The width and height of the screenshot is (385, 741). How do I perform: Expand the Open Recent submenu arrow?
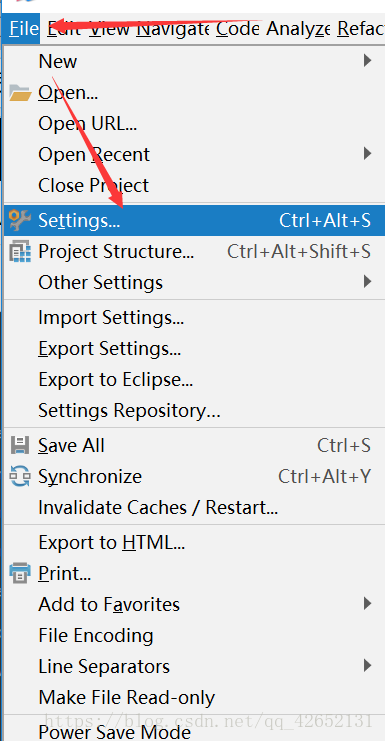tap(367, 154)
